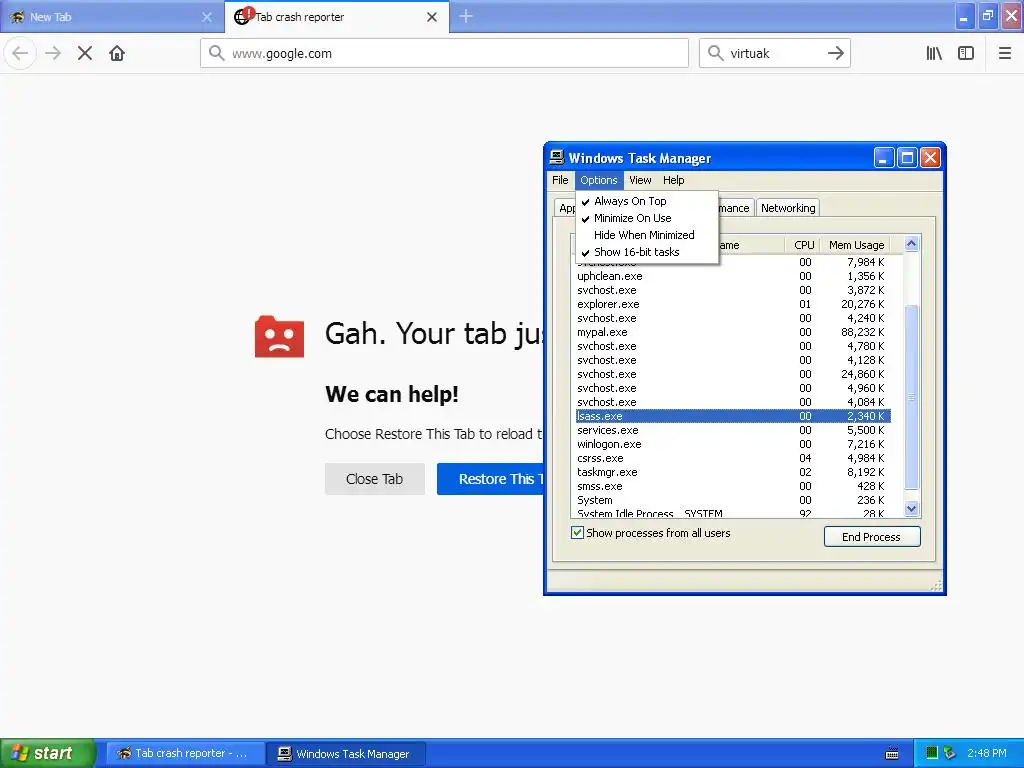Select the services.exe process row
The width and height of the screenshot is (1024, 768).
pos(733,430)
